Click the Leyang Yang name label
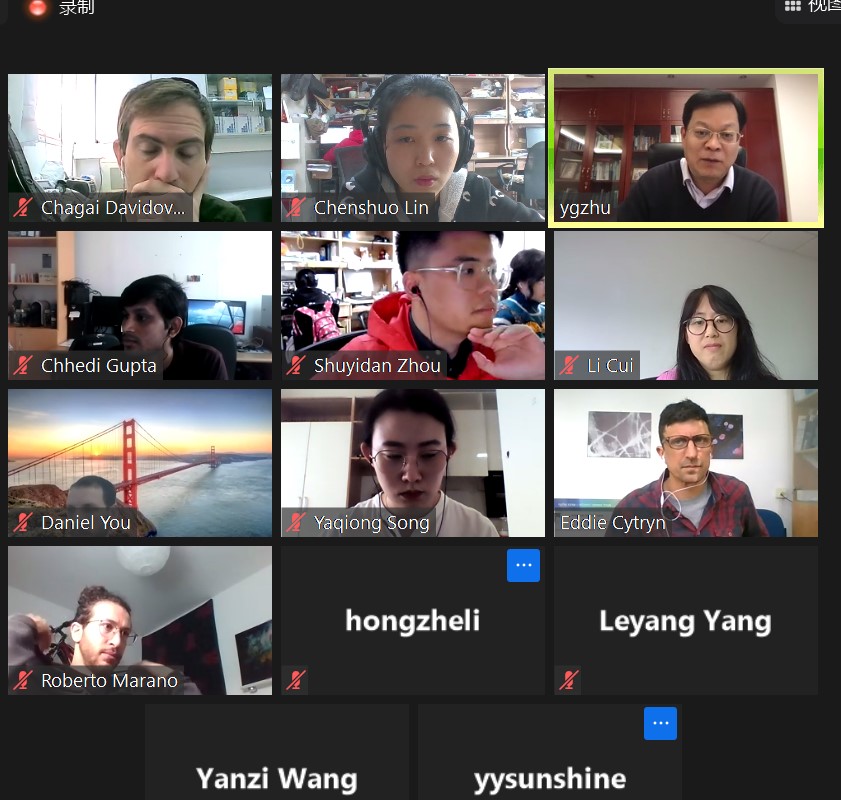Image resolution: width=841 pixels, height=800 pixels. (685, 621)
